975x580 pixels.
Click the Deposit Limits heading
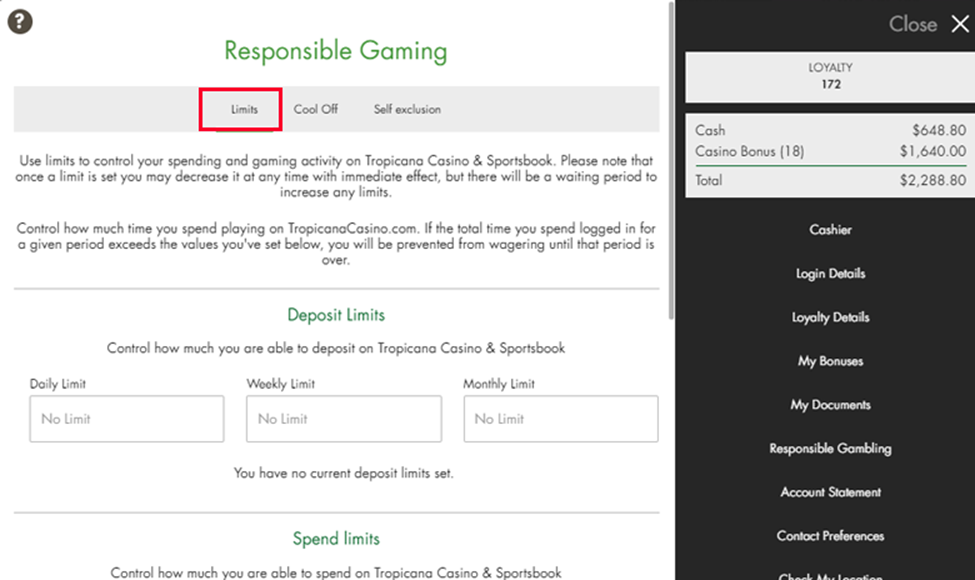coord(336,315)
